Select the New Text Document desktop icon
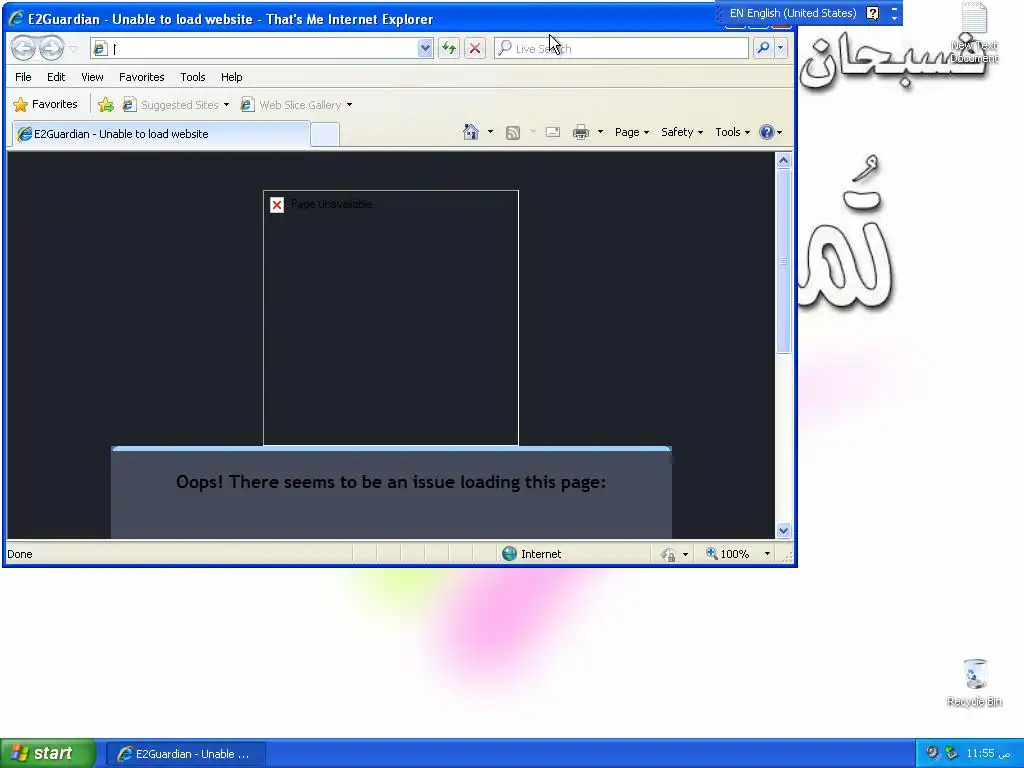Viewport: 1024px width, 768px height. tap(974, 33)
